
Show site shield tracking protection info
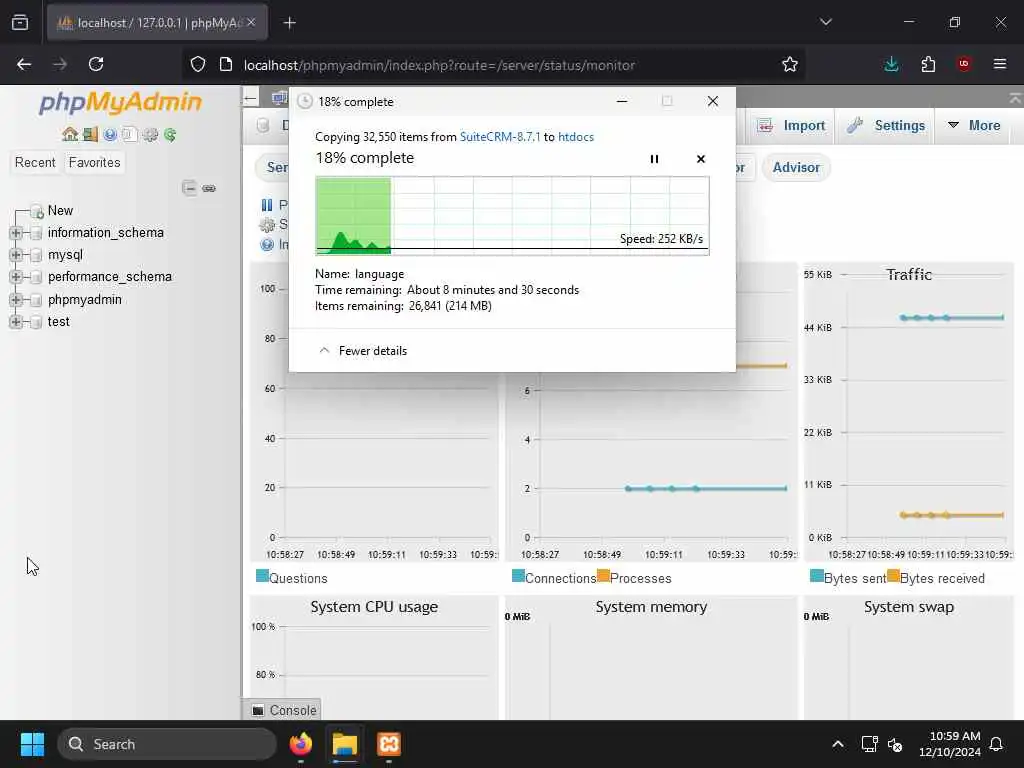click(198, 64)
